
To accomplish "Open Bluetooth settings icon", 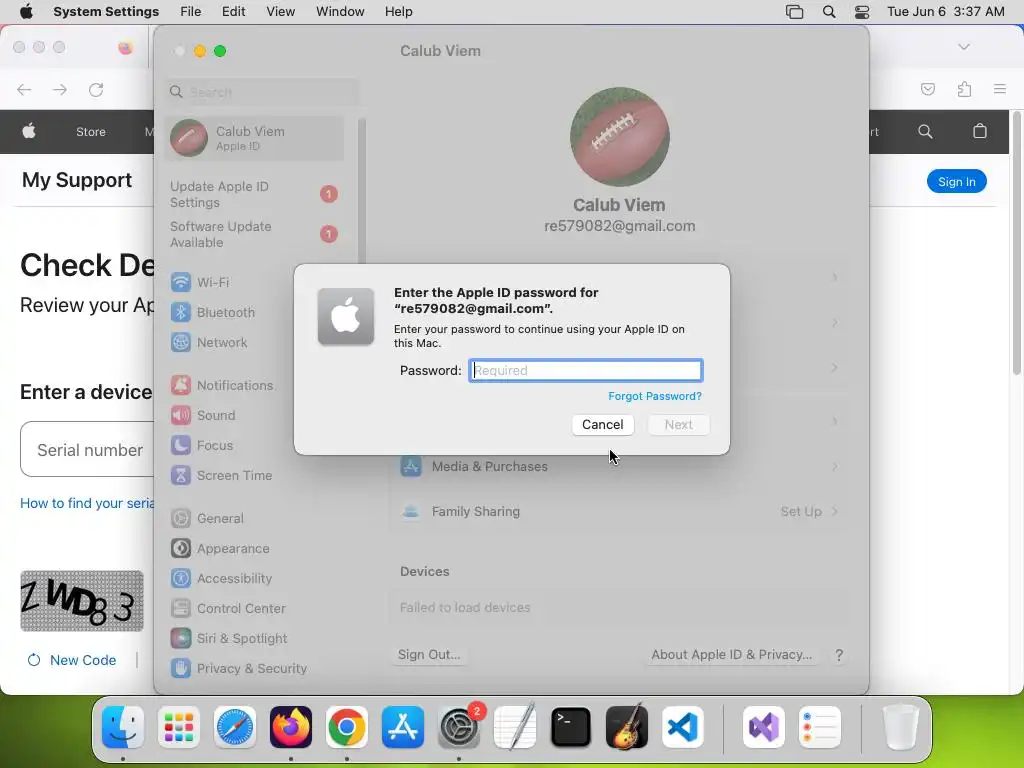I will (x=181, y=312).
